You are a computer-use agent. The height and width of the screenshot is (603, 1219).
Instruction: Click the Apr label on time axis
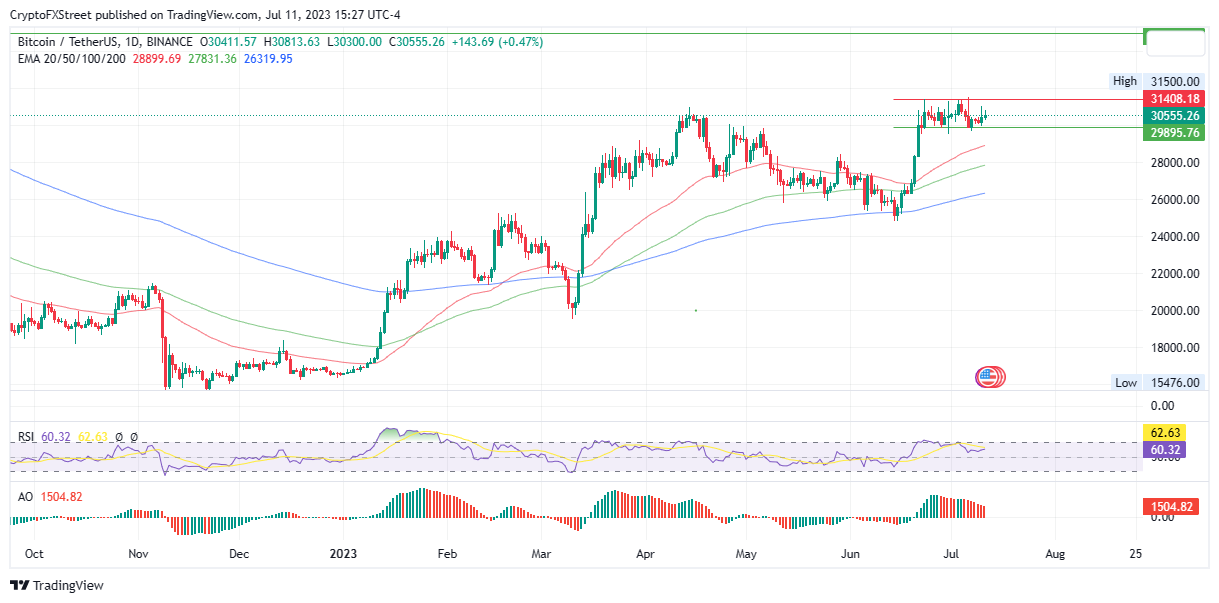point(646,553)
